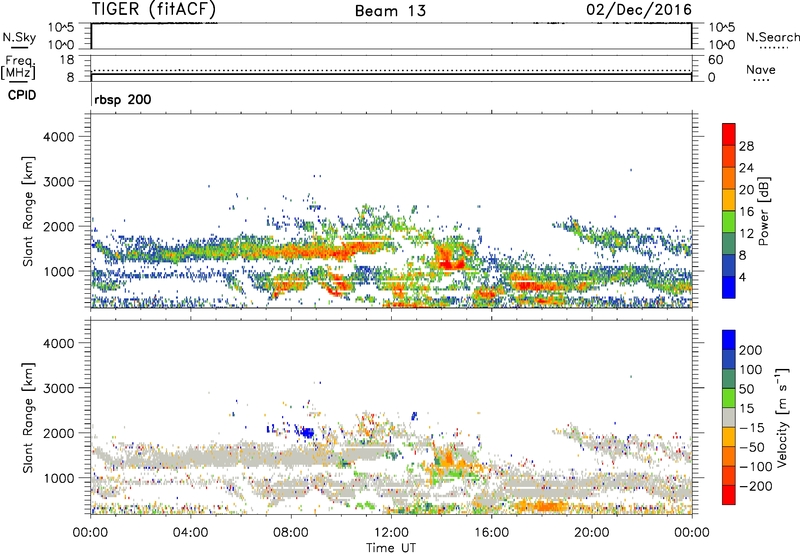The height and width of the screenshot is (554, 800).
Task: Select the 1000 km tick in velocity panel
Action: [x=59, y=478]
